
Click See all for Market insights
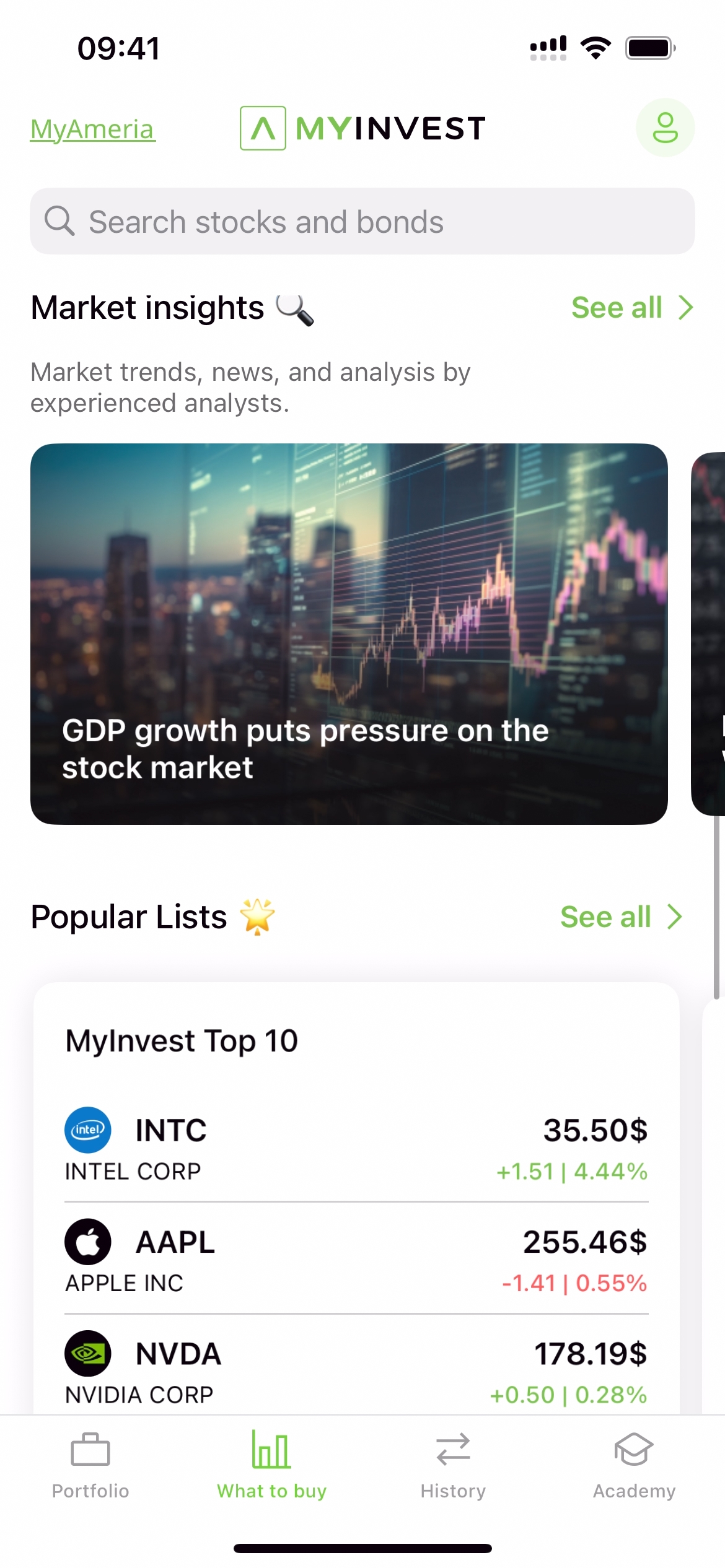pos(617,308)
